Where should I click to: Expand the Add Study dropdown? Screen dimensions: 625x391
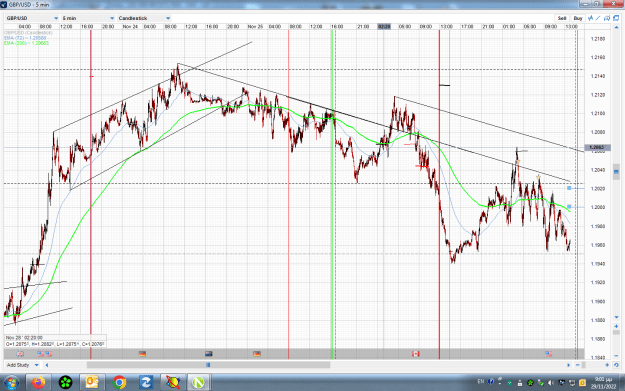coord(23,365)
